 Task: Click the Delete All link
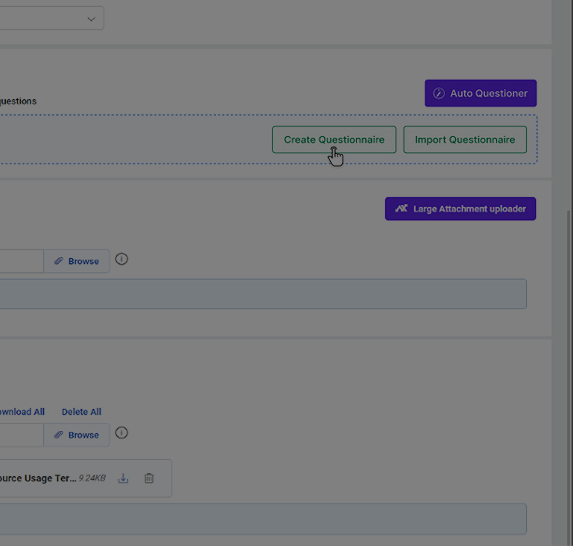[x=81, y=412]
